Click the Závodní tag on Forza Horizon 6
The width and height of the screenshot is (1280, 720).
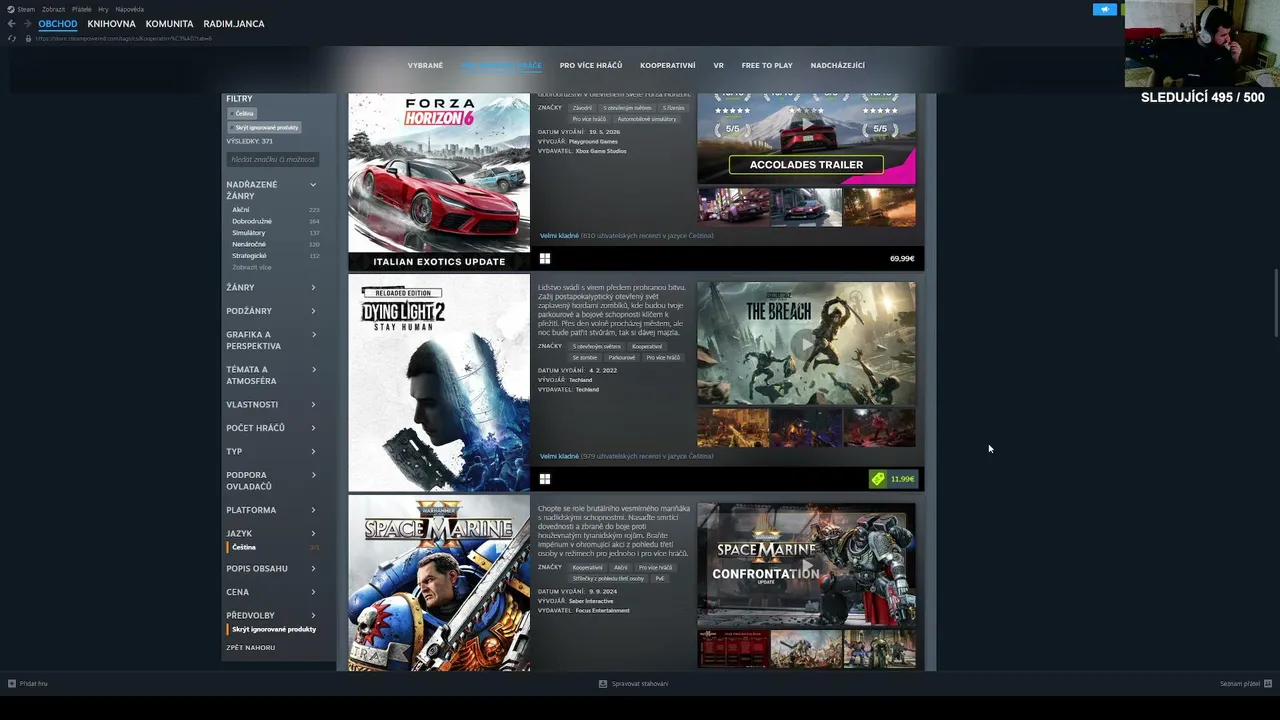(582, 108)
